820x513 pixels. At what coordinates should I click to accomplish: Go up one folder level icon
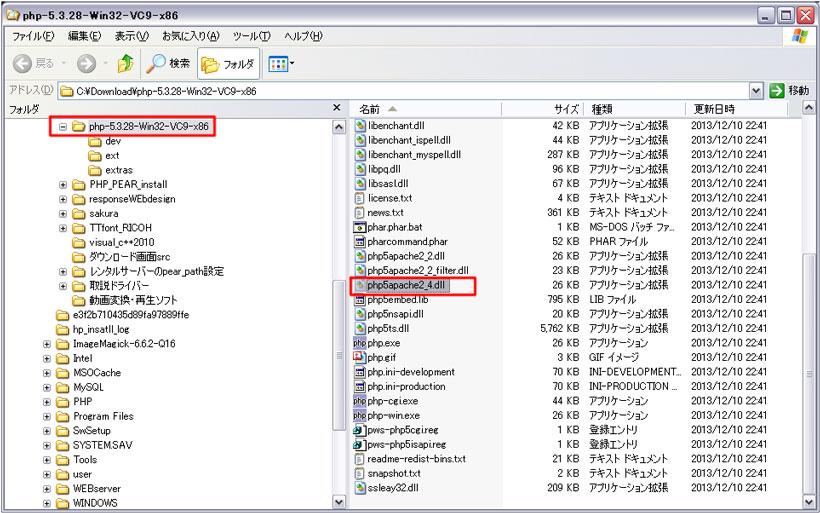pyautogui.click(x=126, y=63)
